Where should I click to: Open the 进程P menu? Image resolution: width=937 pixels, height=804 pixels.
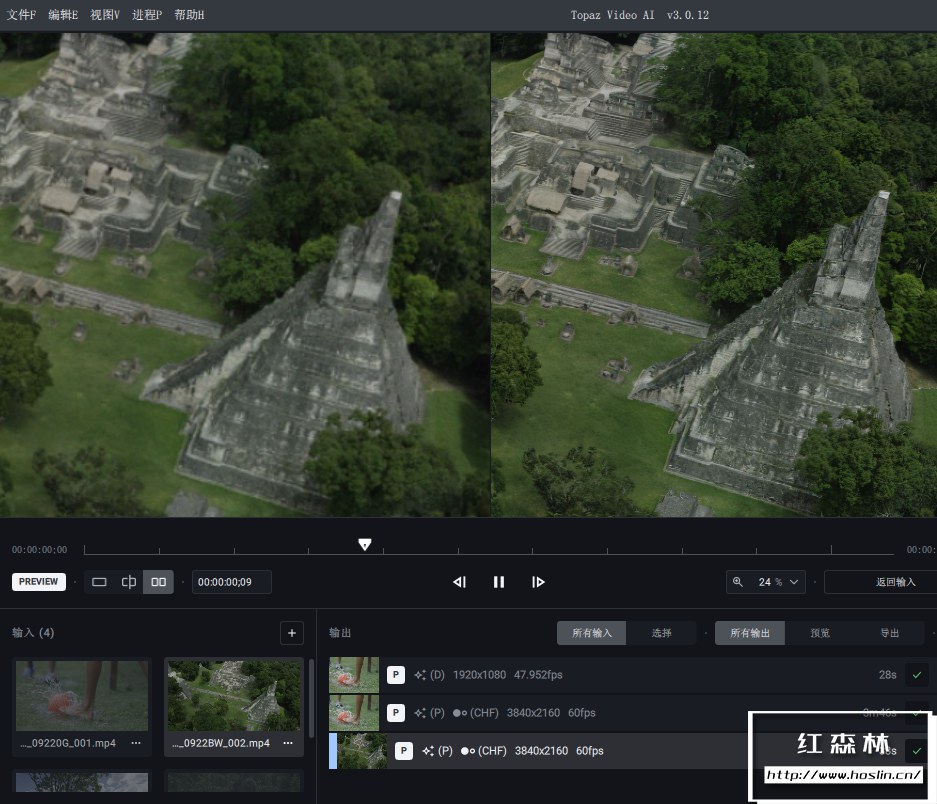(147, 15)
